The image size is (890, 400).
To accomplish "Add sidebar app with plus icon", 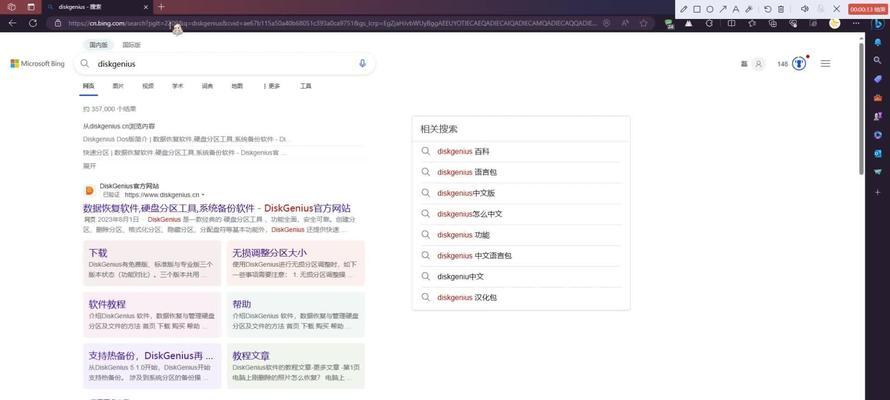I will point(878,192).
